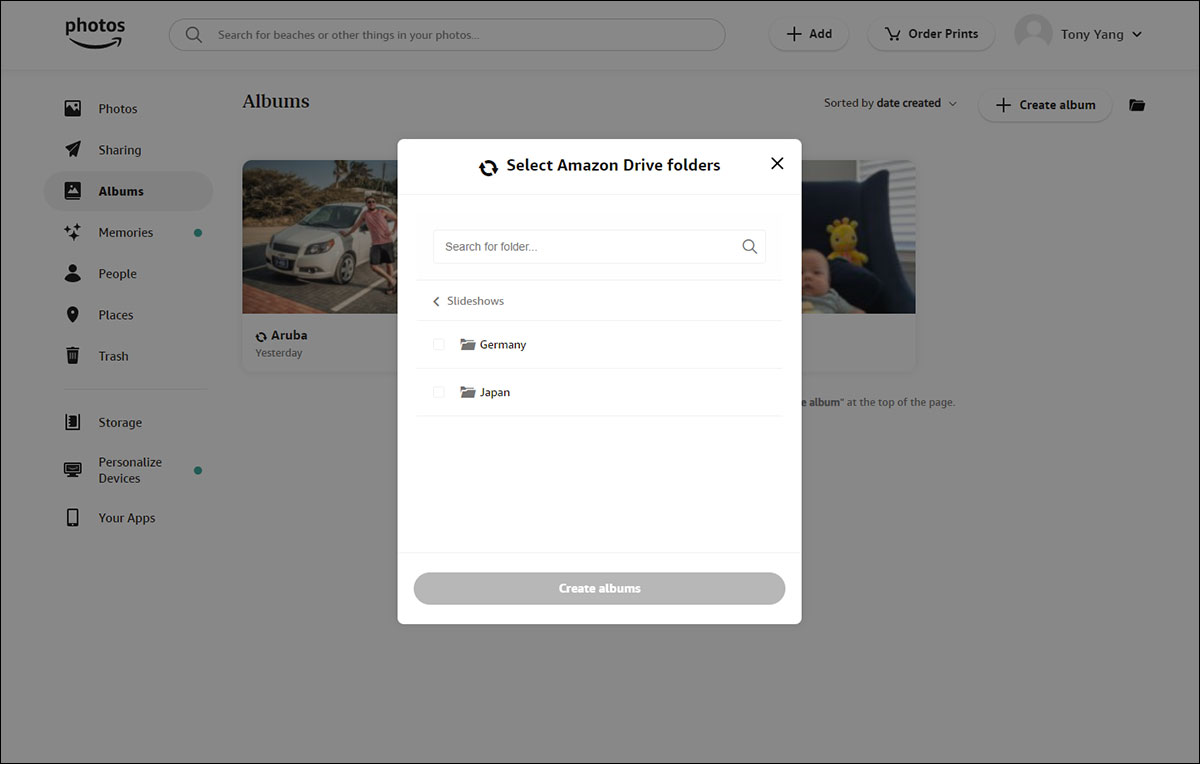1200x764 pixels.
Task: Click the magnifier icon in the top search bar
Action: tap(194, 35)
